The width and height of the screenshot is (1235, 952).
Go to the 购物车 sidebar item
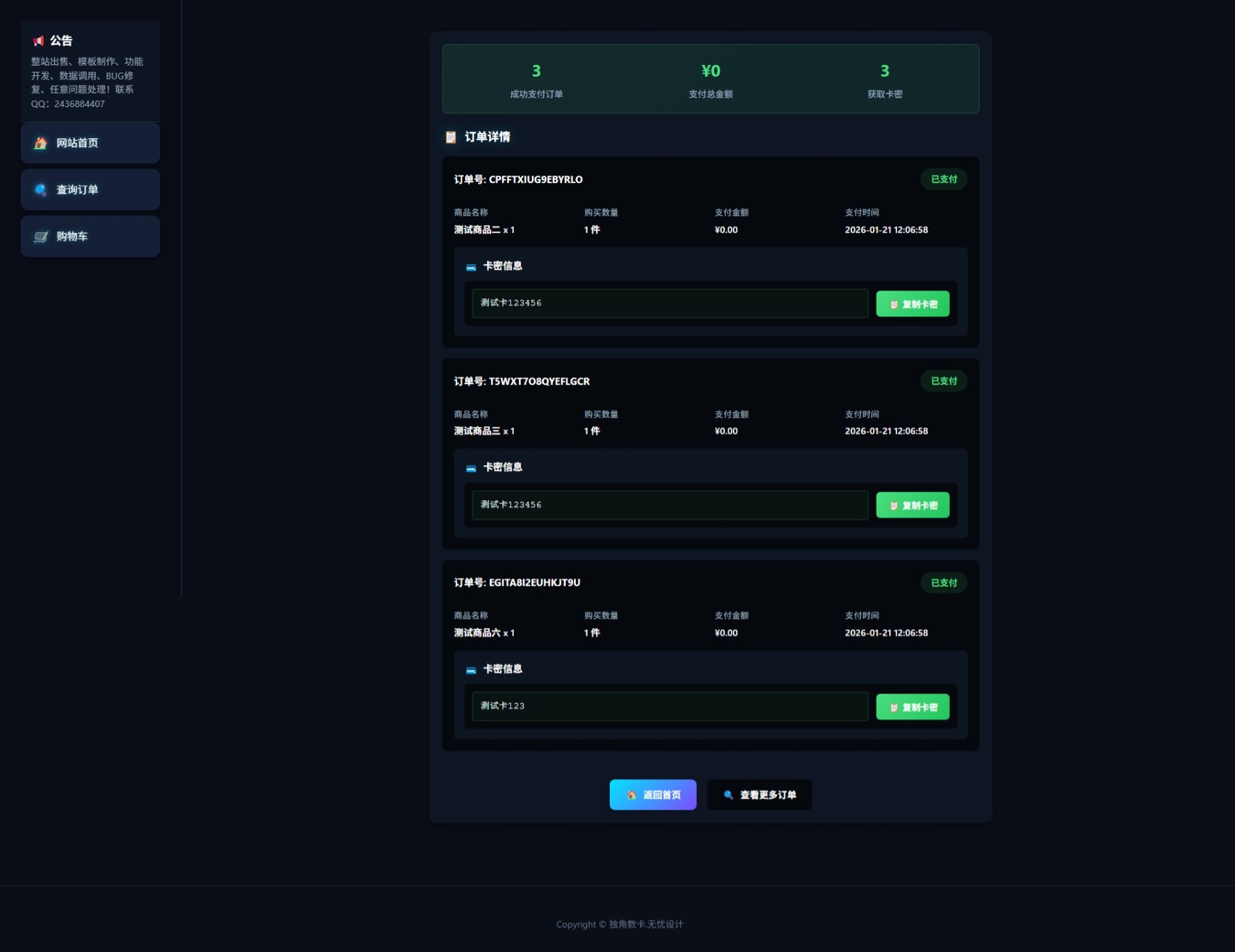(x=90, y=236)
